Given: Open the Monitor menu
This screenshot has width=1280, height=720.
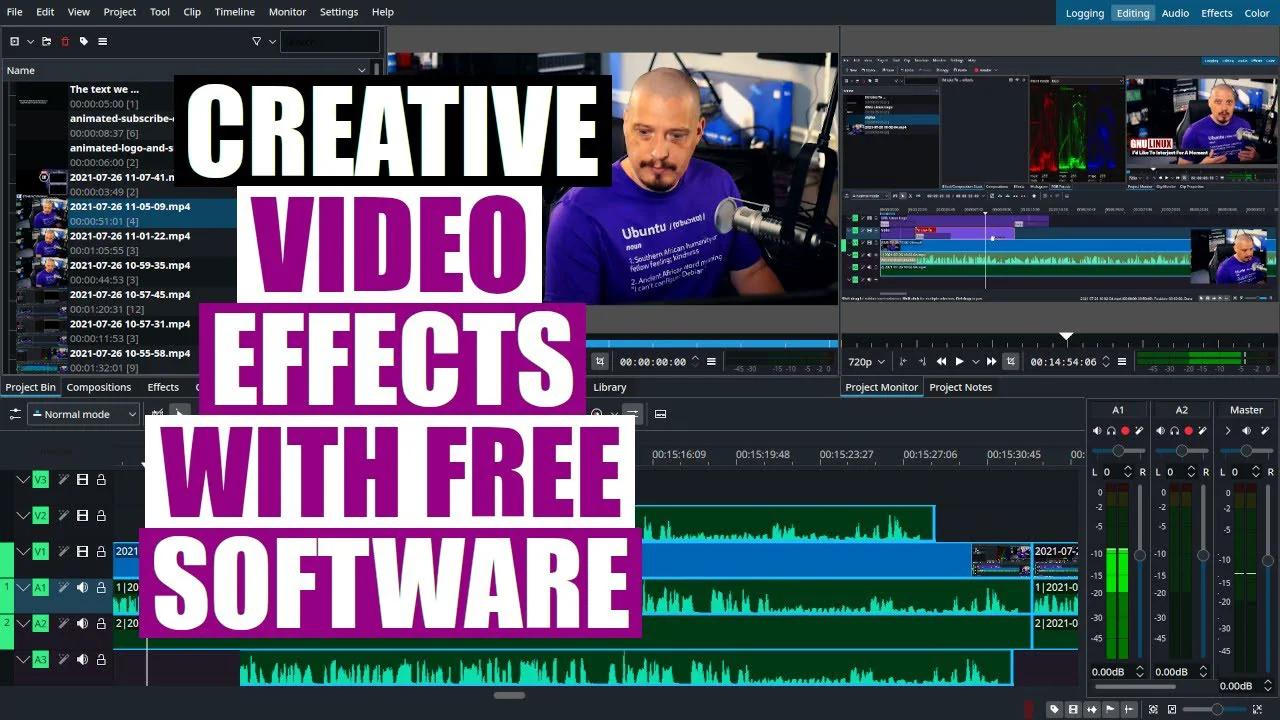Looking at the screenshot, I should point(288,12).
